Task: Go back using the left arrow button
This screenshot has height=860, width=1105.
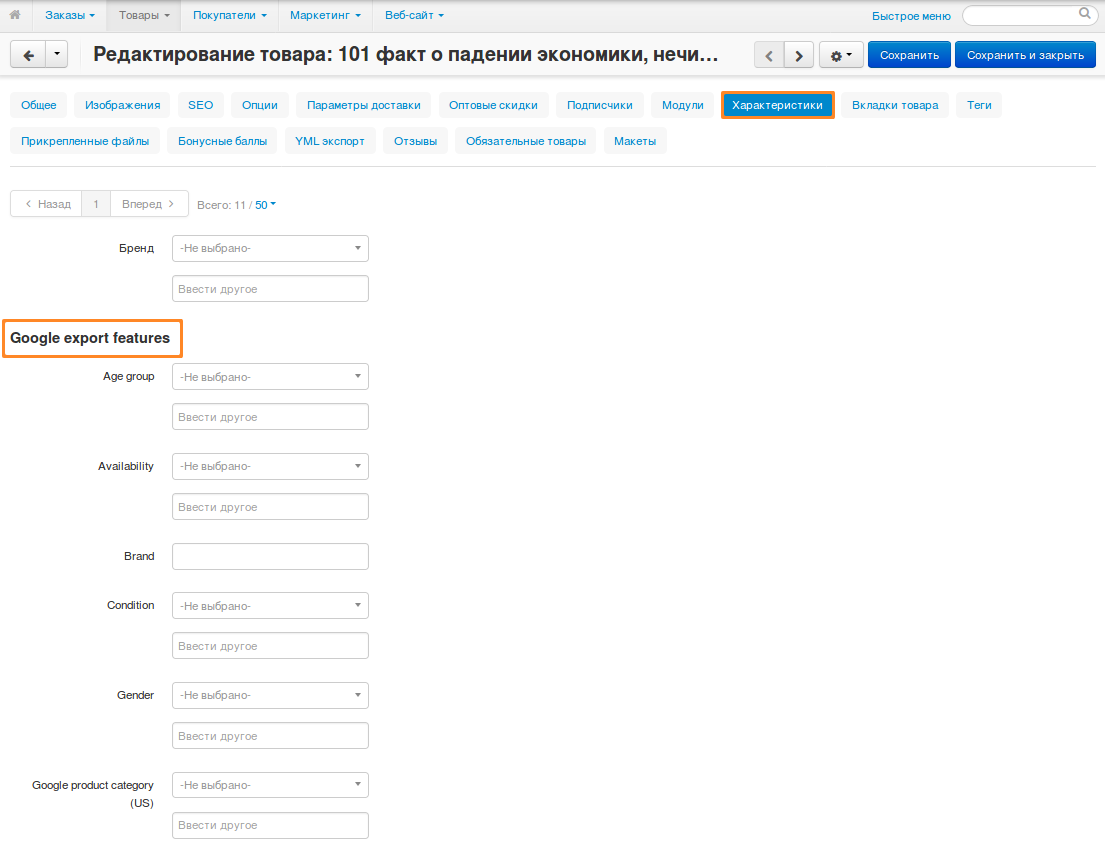Action: tap(28, 55)
